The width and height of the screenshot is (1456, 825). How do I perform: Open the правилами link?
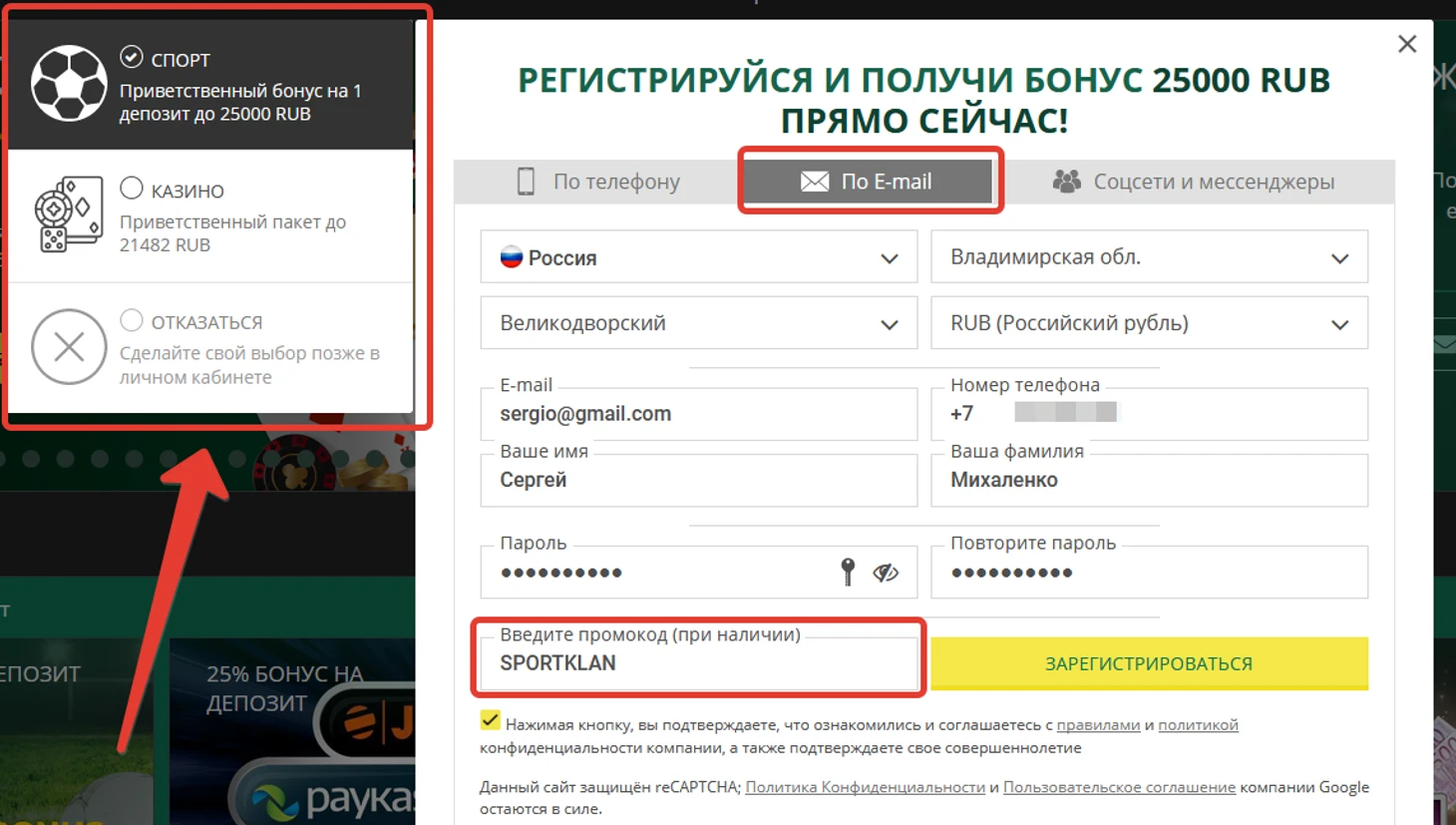pyautogui.click(x=1098, y=725)
